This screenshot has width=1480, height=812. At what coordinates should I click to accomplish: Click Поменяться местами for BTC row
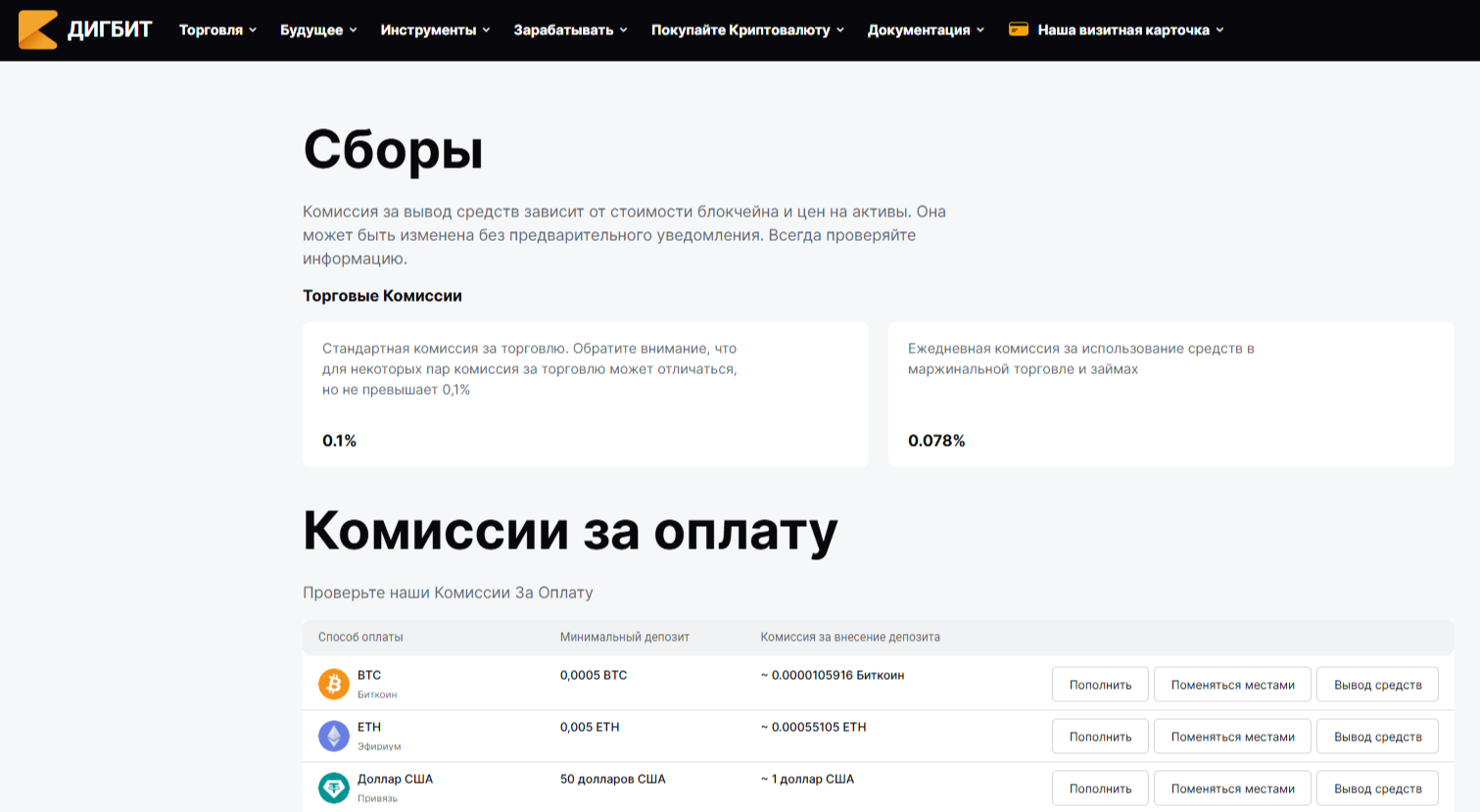[1232, 685]
